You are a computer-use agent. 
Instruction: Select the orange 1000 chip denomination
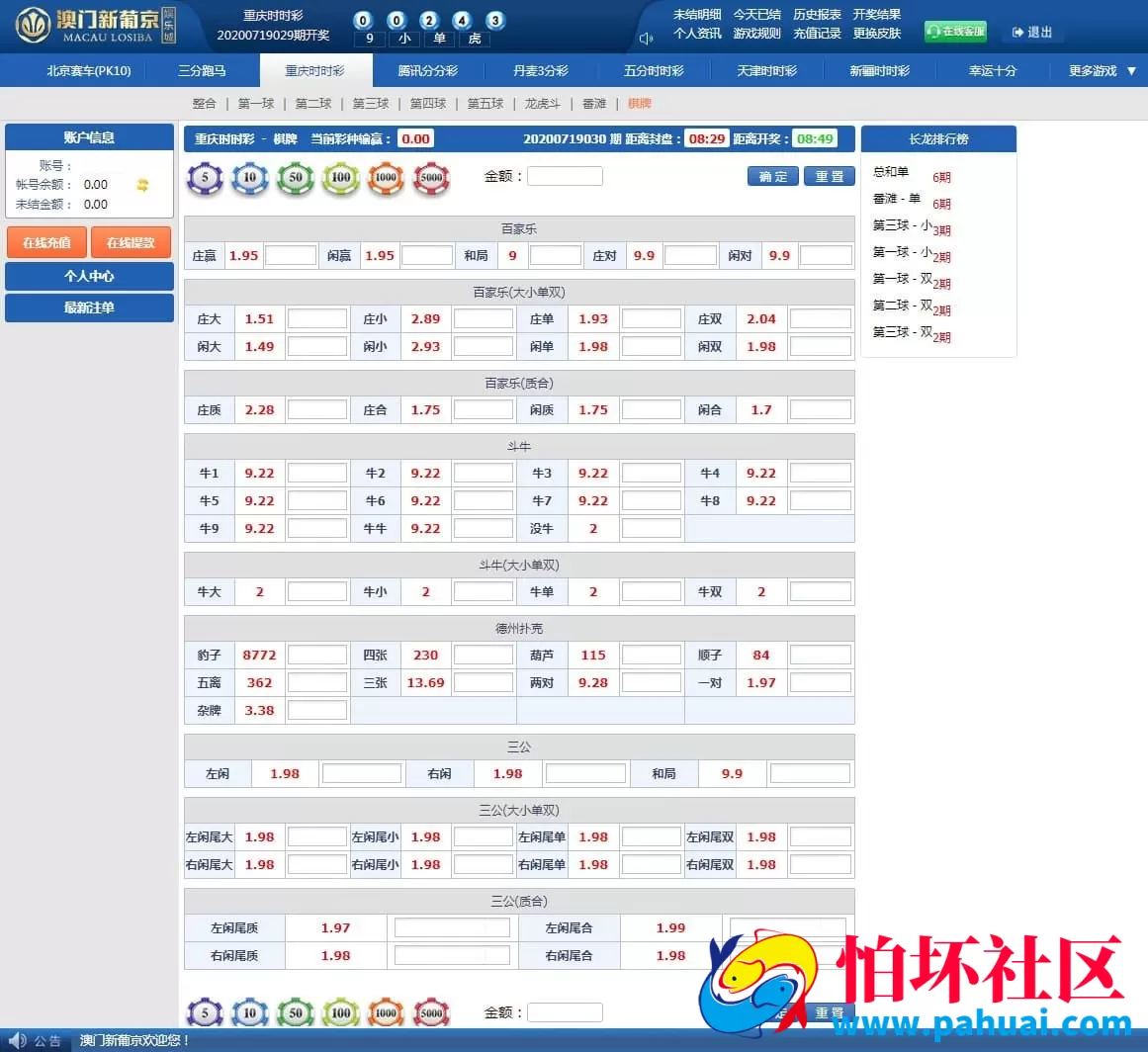pos(386,180)
